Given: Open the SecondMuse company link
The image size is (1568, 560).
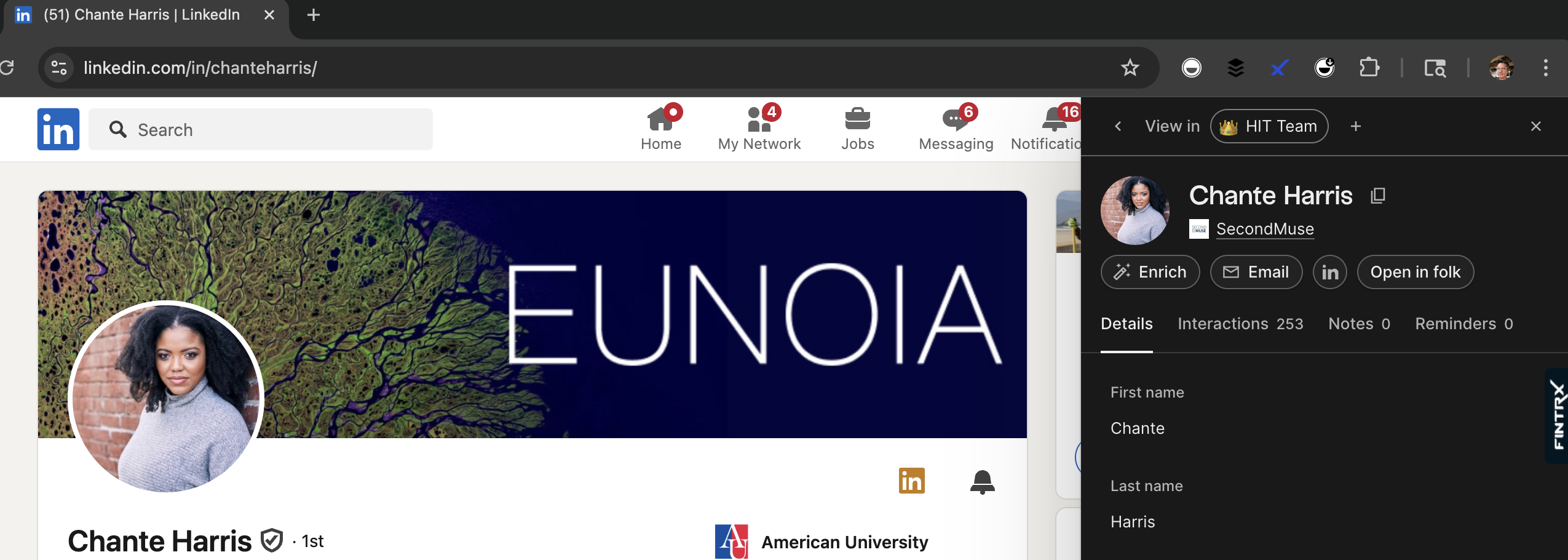Looking at the screenshot, I should 1264,229.
